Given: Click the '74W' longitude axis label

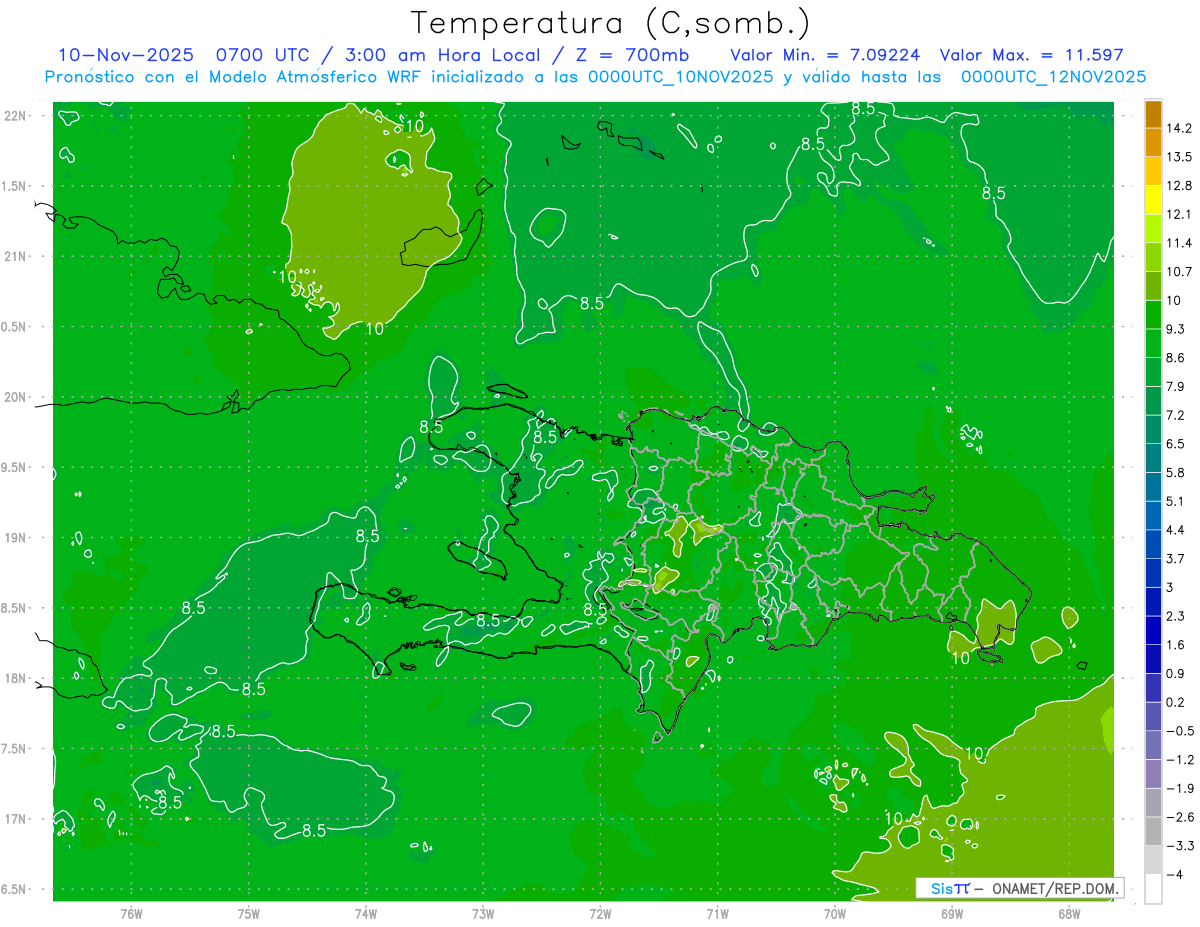Looking at the screenshot, I should point(366,914).
